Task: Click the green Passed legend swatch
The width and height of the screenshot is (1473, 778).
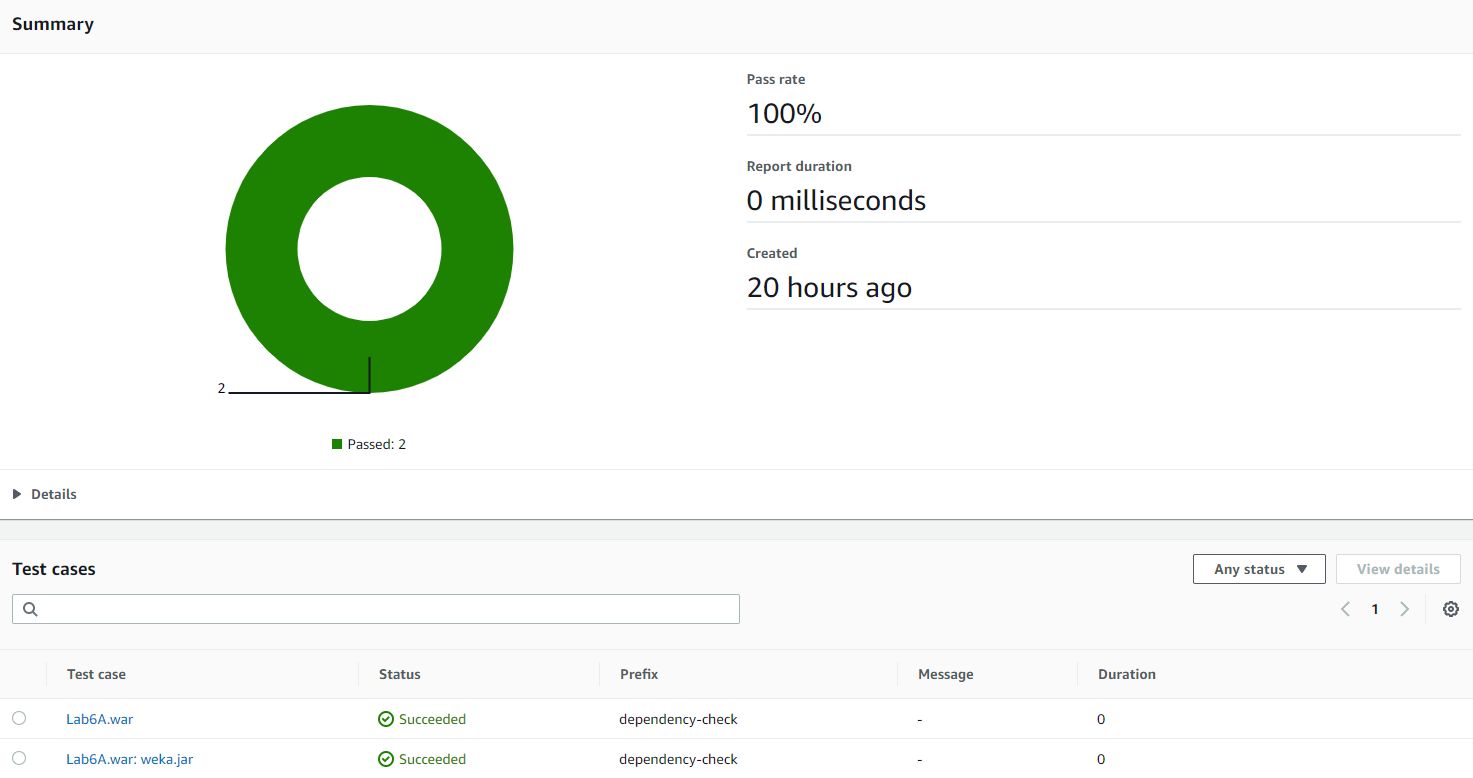Action: (337, 444)
